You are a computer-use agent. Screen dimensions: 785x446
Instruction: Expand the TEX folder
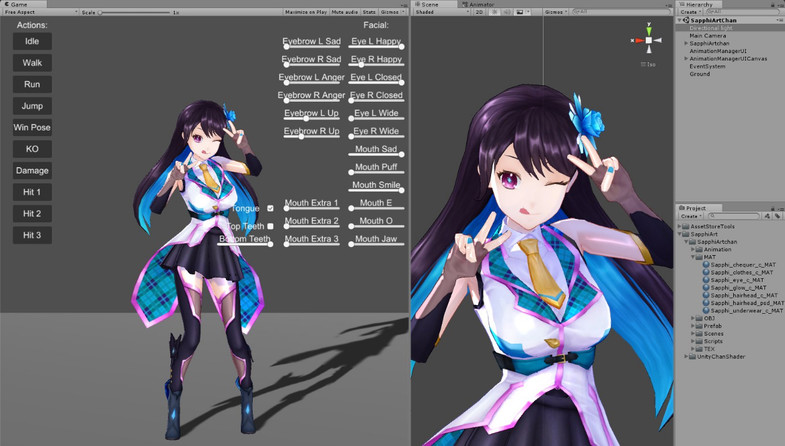(693, 349)
